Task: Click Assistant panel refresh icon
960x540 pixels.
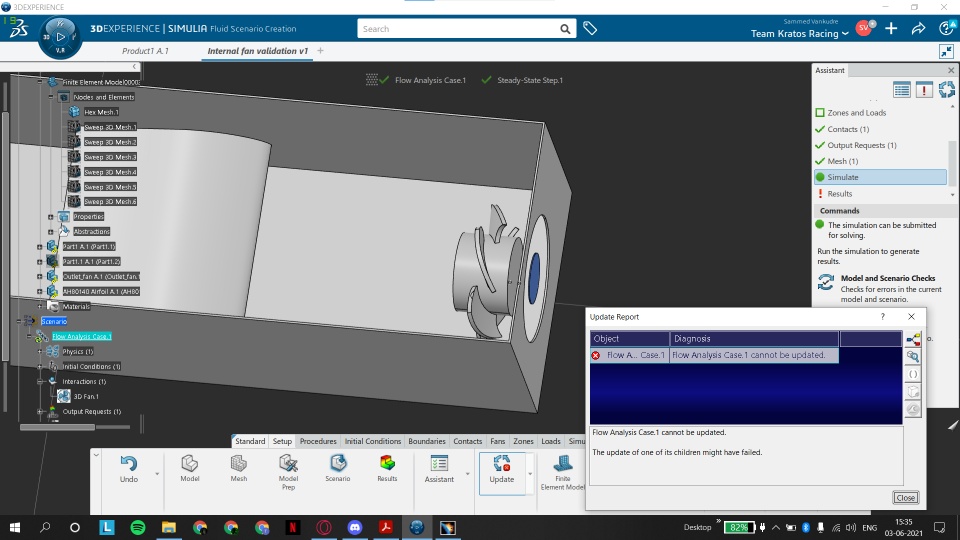Action: pos(947,90)
